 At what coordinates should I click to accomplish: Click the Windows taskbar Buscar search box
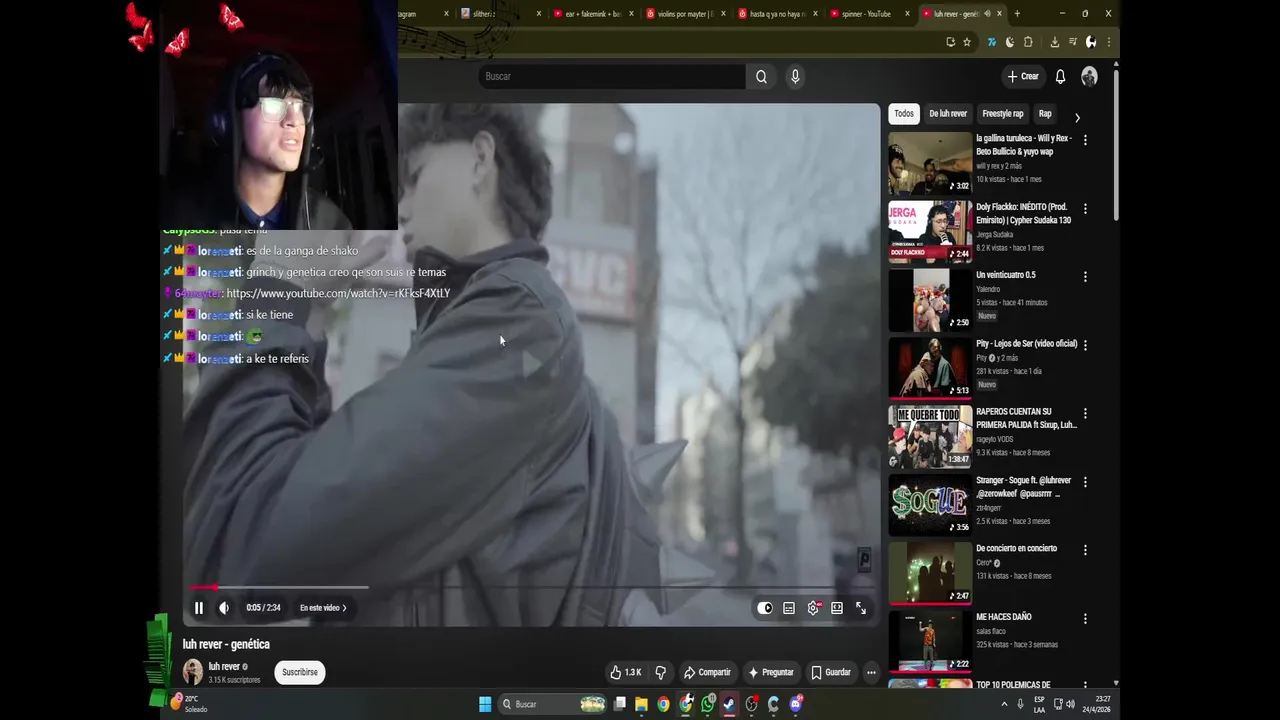pyautogui.click(x=554, y=704)
